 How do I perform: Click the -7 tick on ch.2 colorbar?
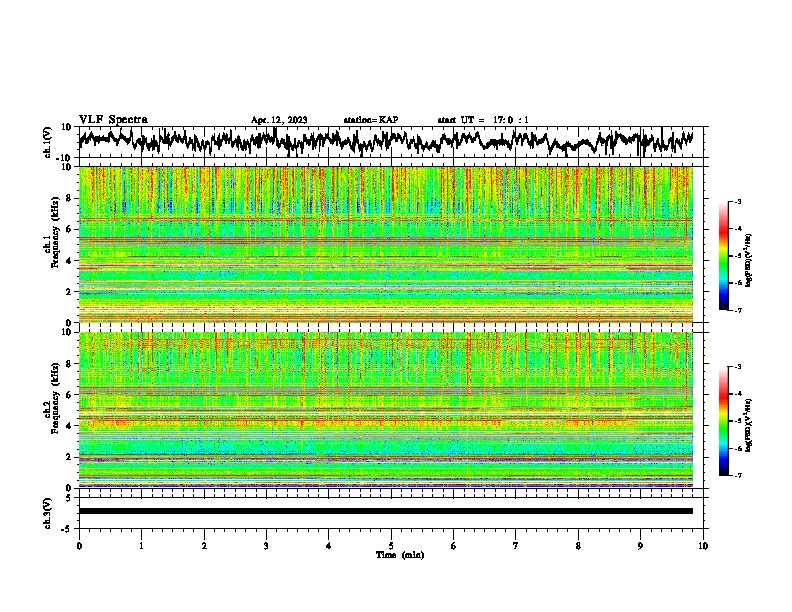pos(738,476)
